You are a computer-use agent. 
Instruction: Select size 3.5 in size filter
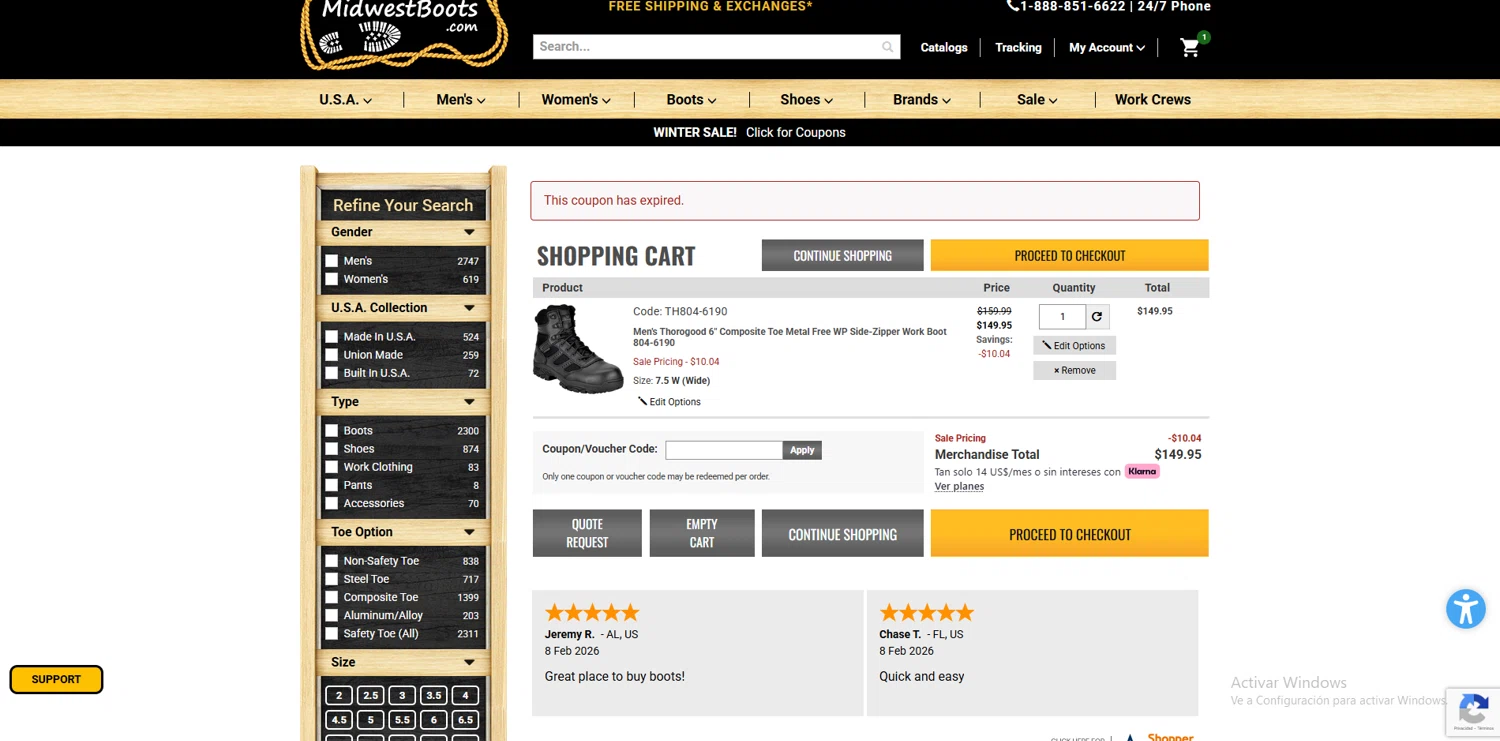pyautogui.click(x=434, y=695)
